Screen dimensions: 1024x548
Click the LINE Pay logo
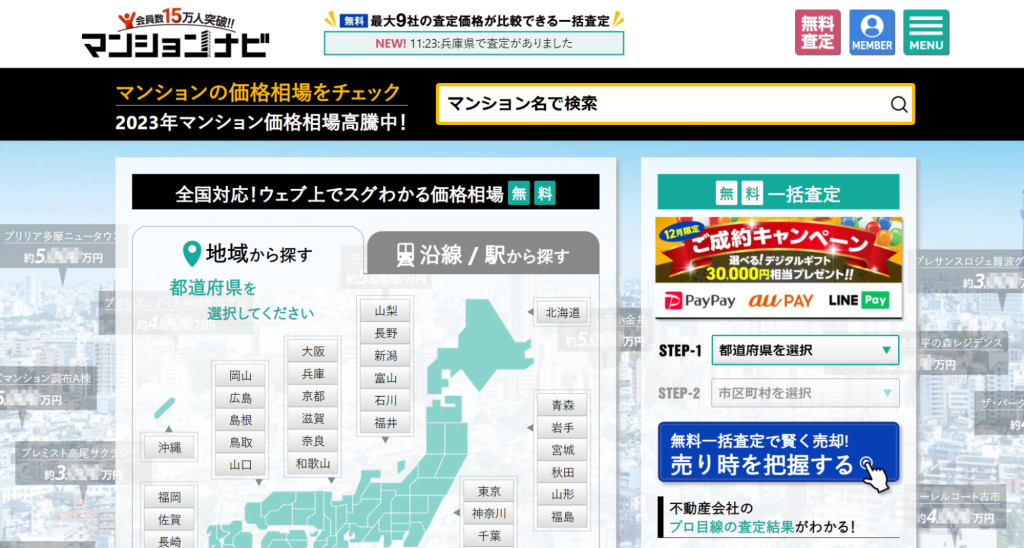[859, 300]
